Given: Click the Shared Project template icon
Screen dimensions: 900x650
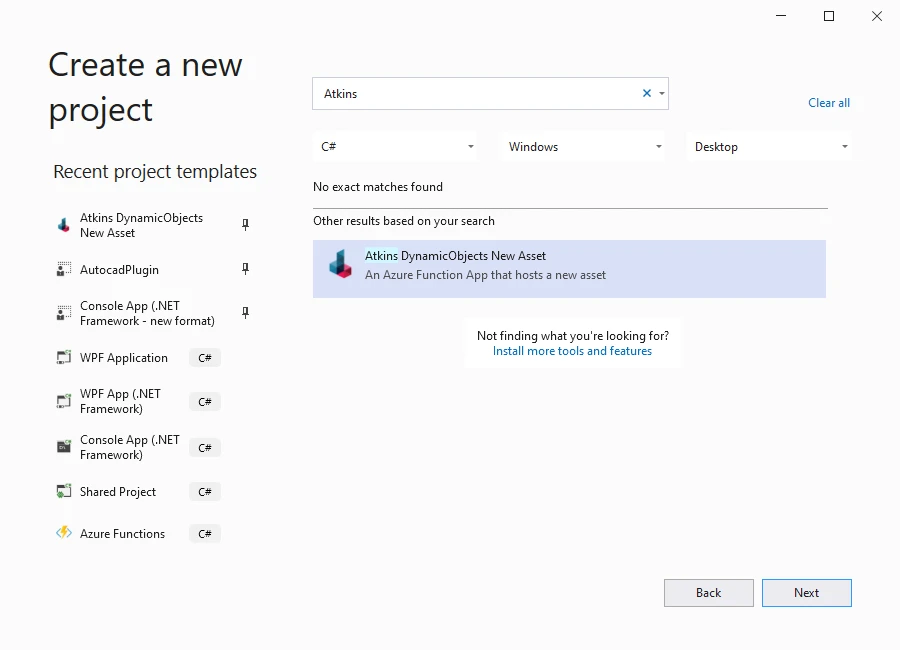Looking at the screenshot, I should (62, 491).
